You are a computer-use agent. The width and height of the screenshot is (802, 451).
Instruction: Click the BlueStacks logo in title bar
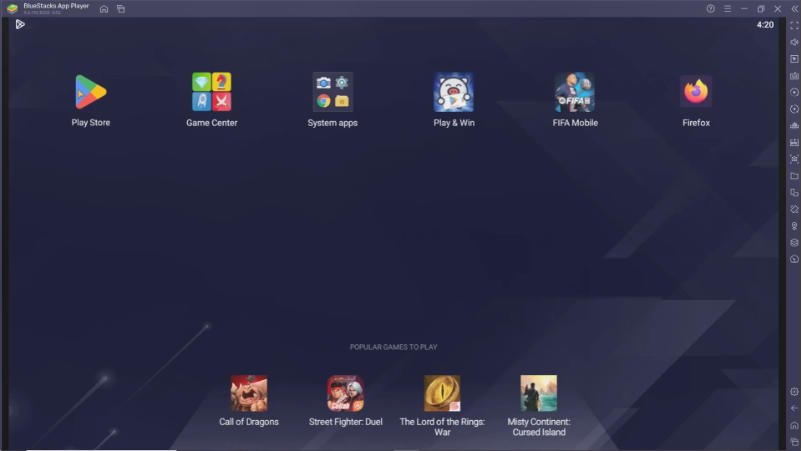click(x=12, y=9)
